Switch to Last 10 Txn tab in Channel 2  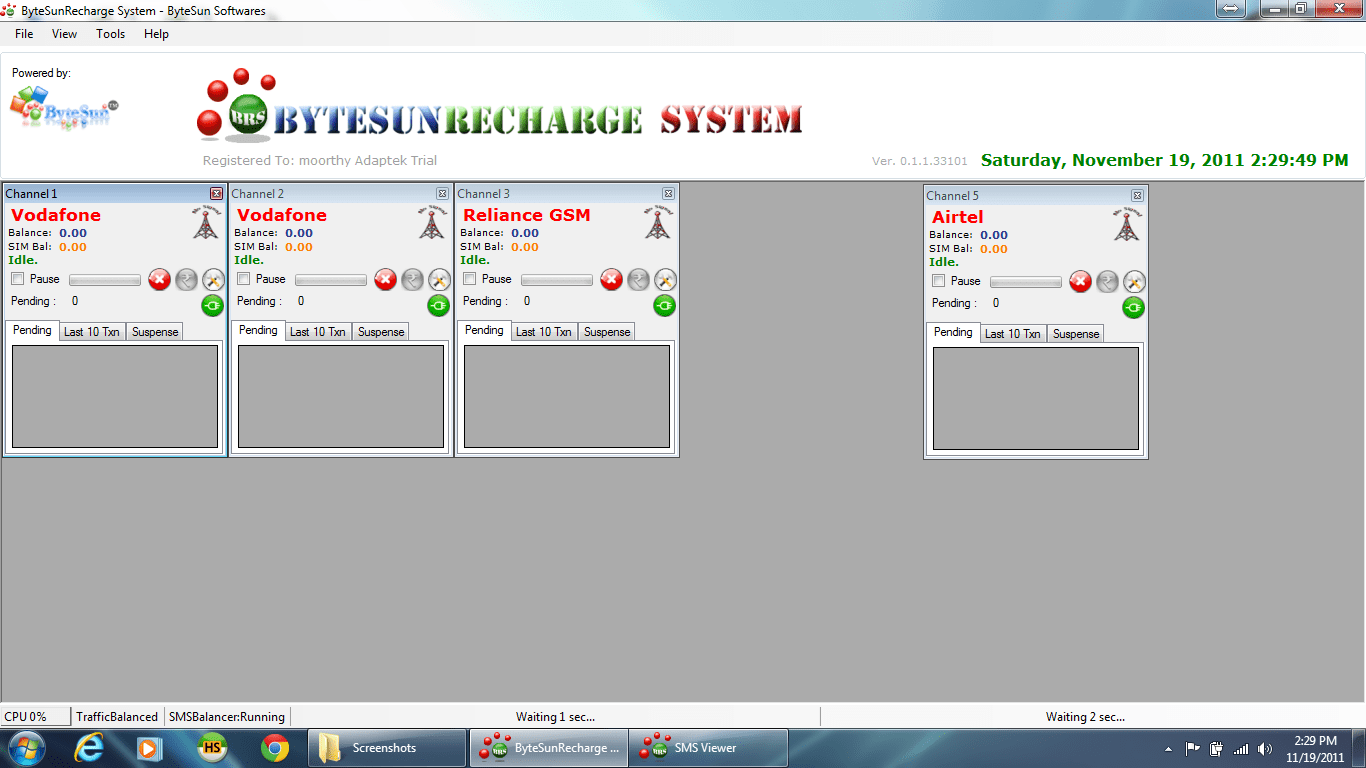click(x=318, y=332)
